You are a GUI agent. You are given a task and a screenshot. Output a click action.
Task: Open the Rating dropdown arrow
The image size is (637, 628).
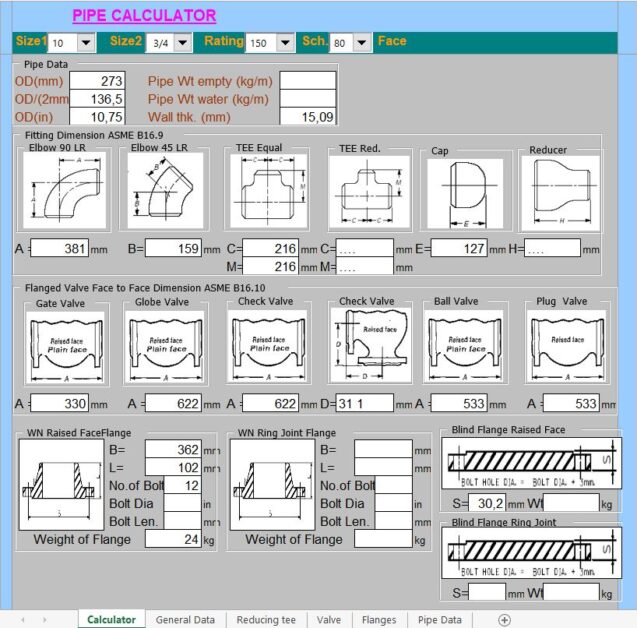(x=285, y=43)
